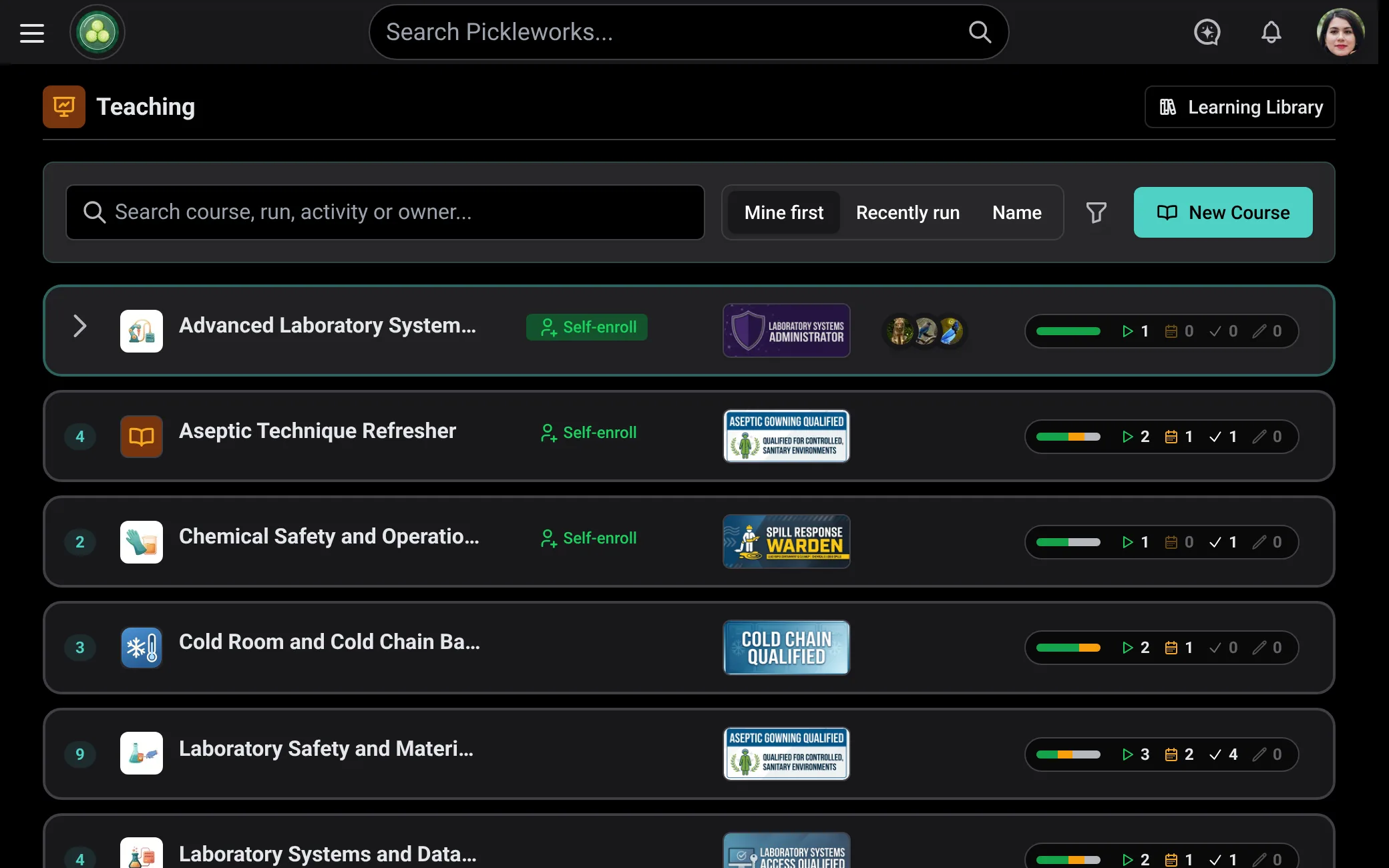This screenshot has height=868, width=1389.
Task: Focus the course, run, activity search field
Action: 385,212
